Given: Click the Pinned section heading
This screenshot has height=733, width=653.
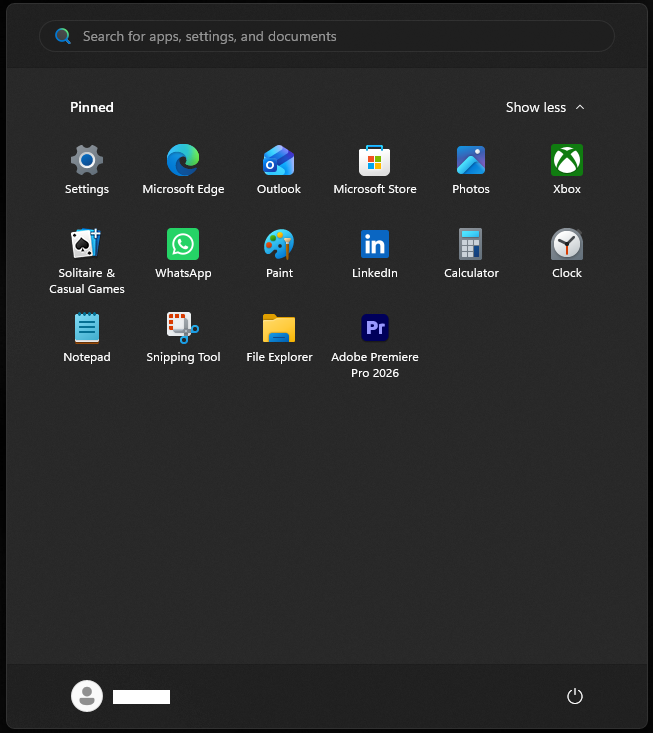Looking at the screenshot, I should click(x=92, y=108).
